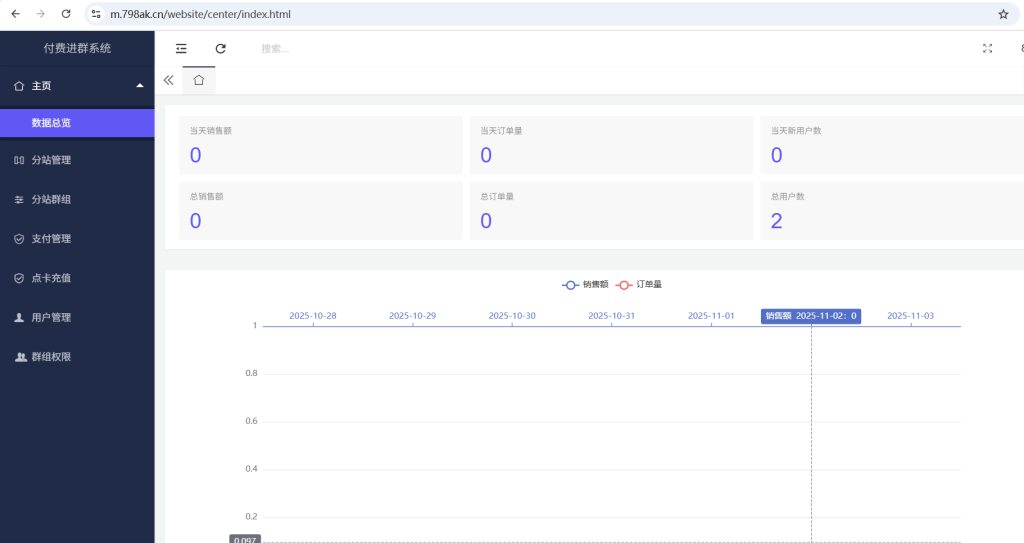
Task: Bookmark this page with star icon
Action: [1003, 14]
